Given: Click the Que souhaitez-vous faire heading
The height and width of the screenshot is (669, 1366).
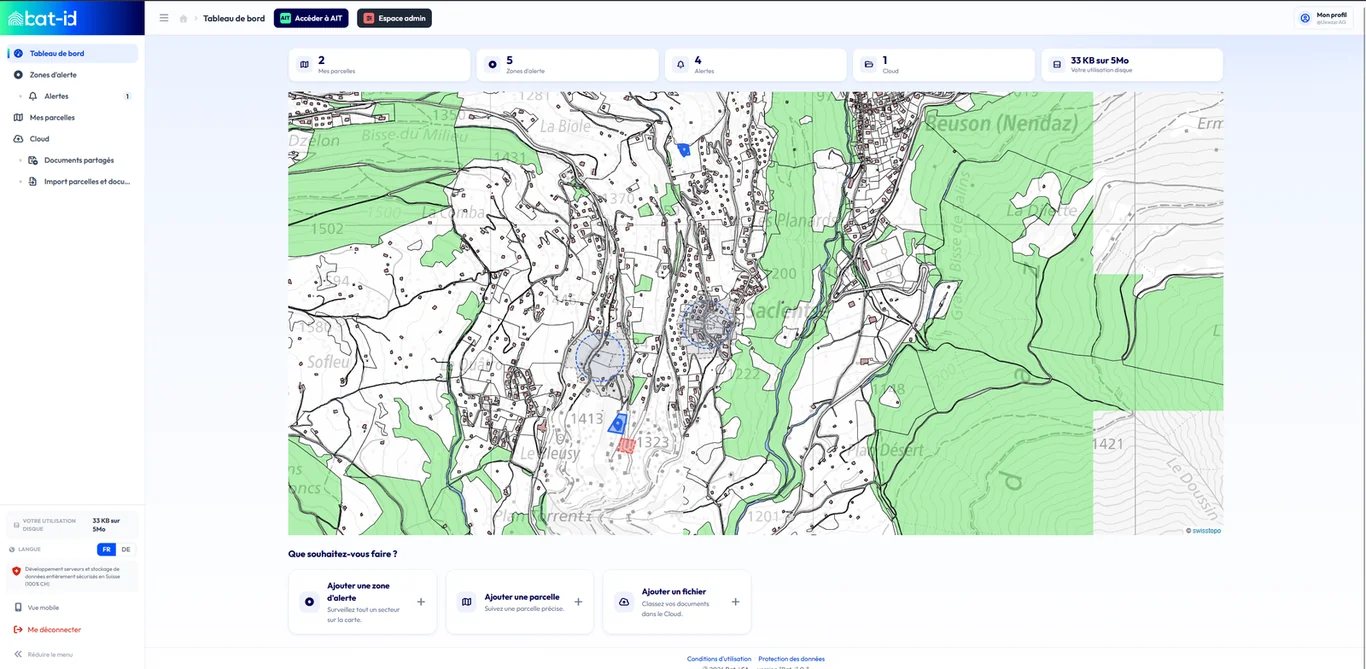Looking at the screenshot, I should [x=342, y=553].
